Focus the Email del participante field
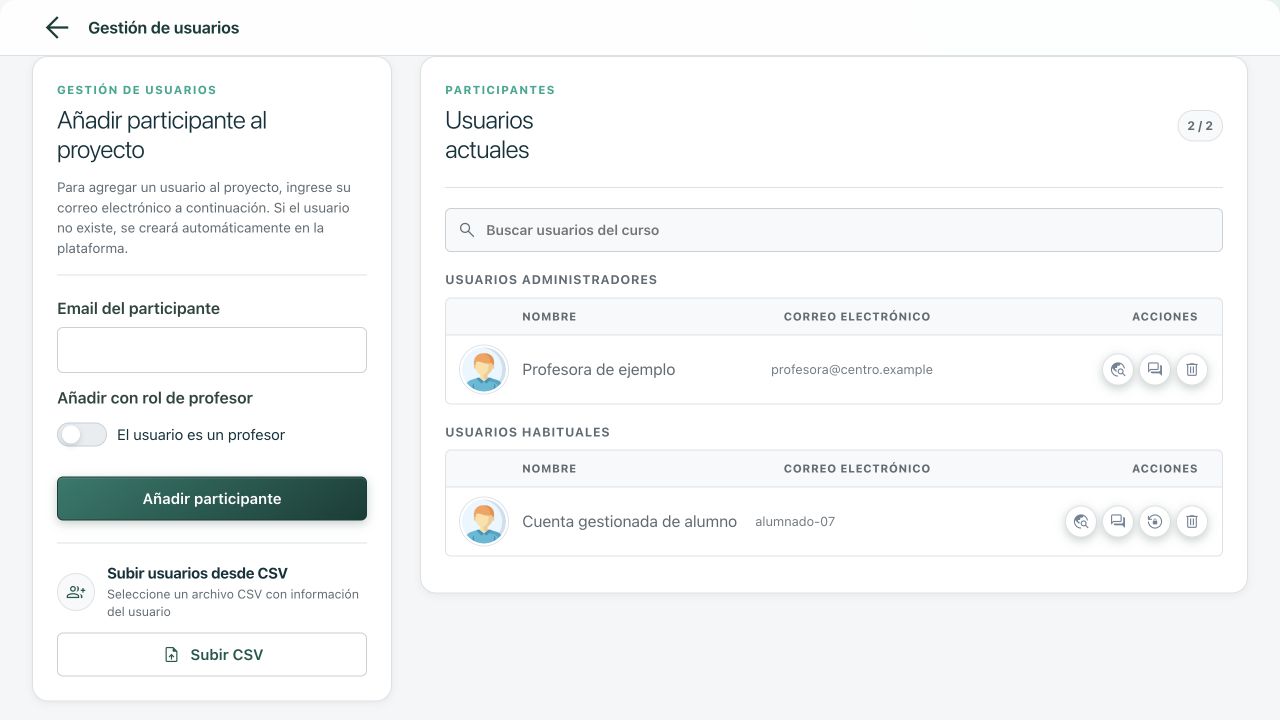Screen dimensions: 1280x720 click(212, 350)
